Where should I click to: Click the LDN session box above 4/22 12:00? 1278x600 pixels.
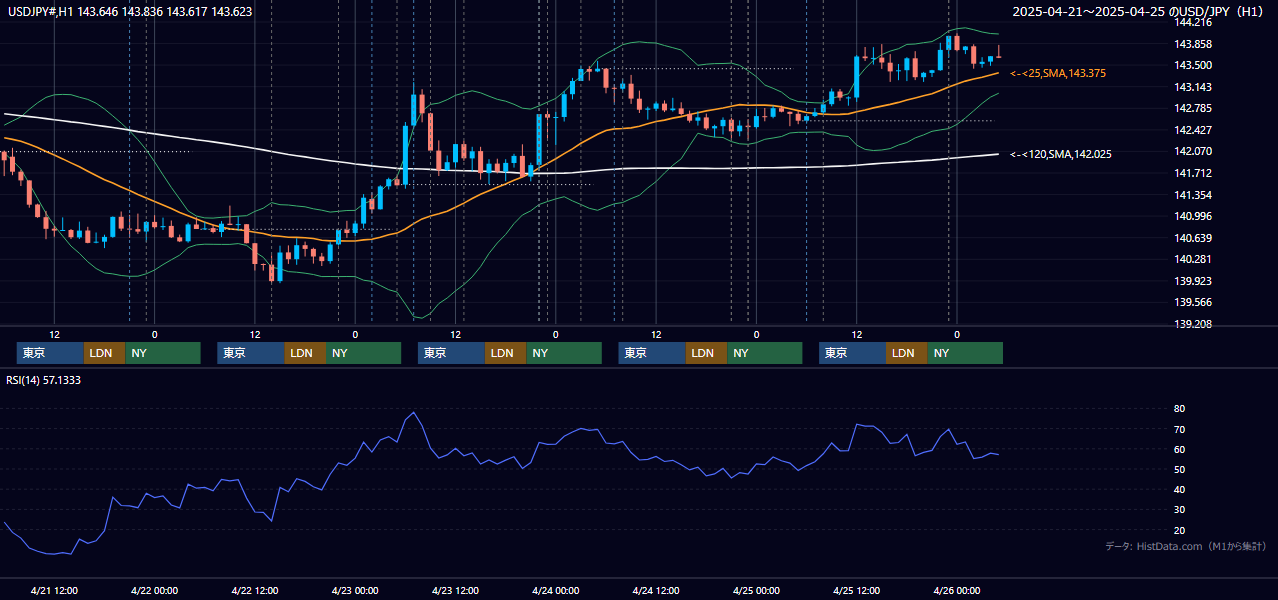[x=304, y=353]
